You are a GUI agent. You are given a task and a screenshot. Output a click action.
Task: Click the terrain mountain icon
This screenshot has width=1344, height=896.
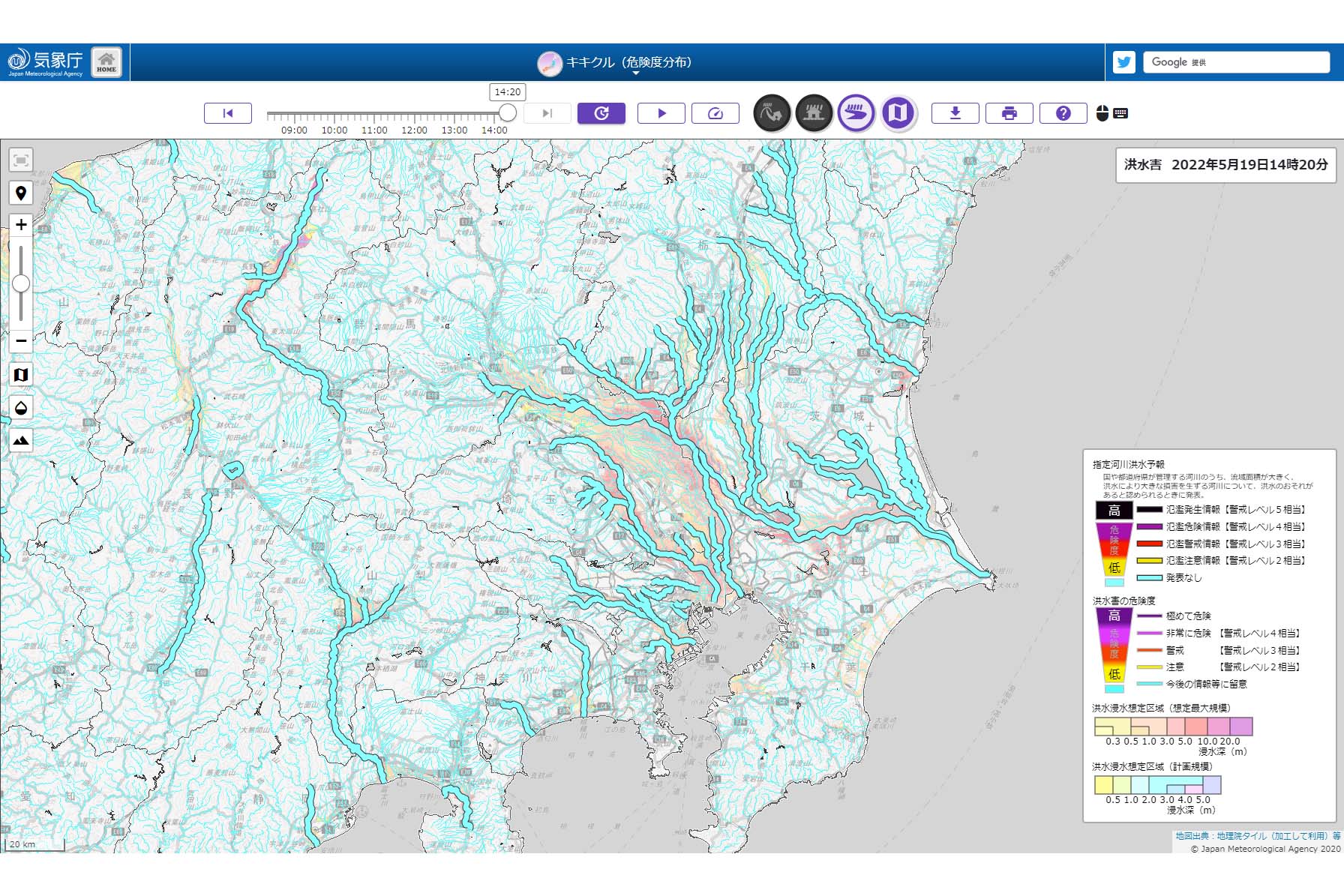click(x=21, y=440)
